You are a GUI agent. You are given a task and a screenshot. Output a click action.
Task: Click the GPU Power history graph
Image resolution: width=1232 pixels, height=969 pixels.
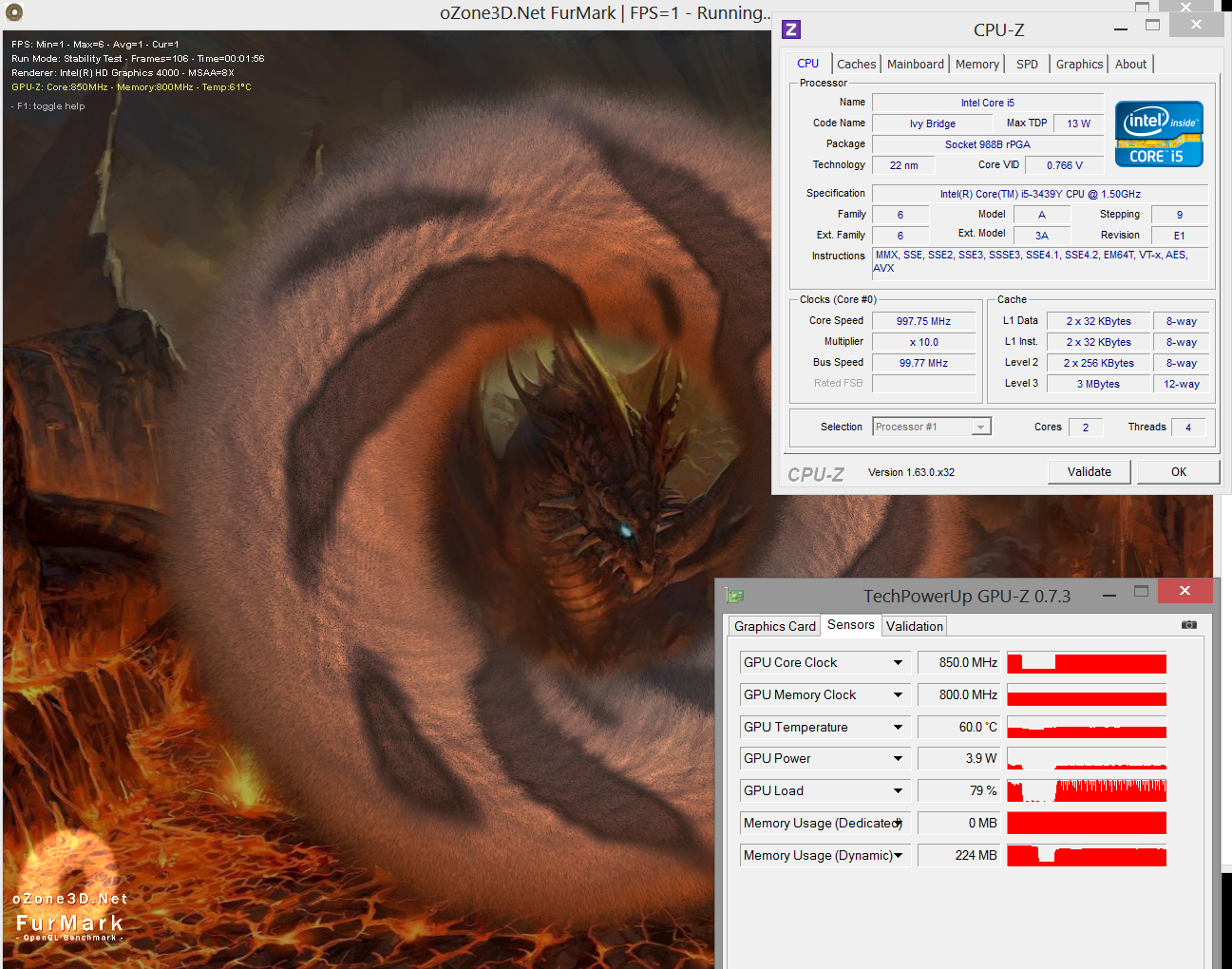(1087, 759)
